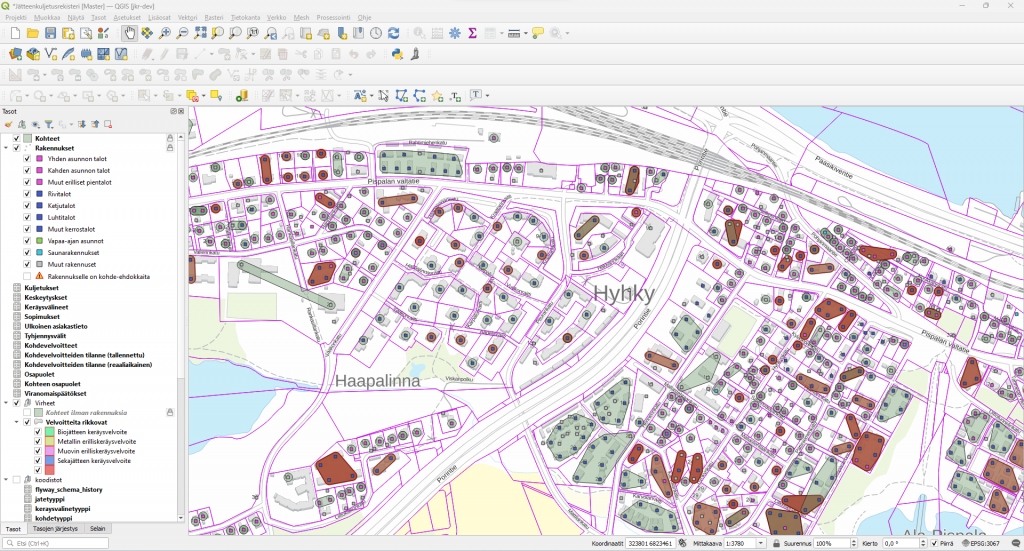Screen dimensions: 1024x551
Task: Click the Open Project folder icon
Action: click(x=33, y=33)
